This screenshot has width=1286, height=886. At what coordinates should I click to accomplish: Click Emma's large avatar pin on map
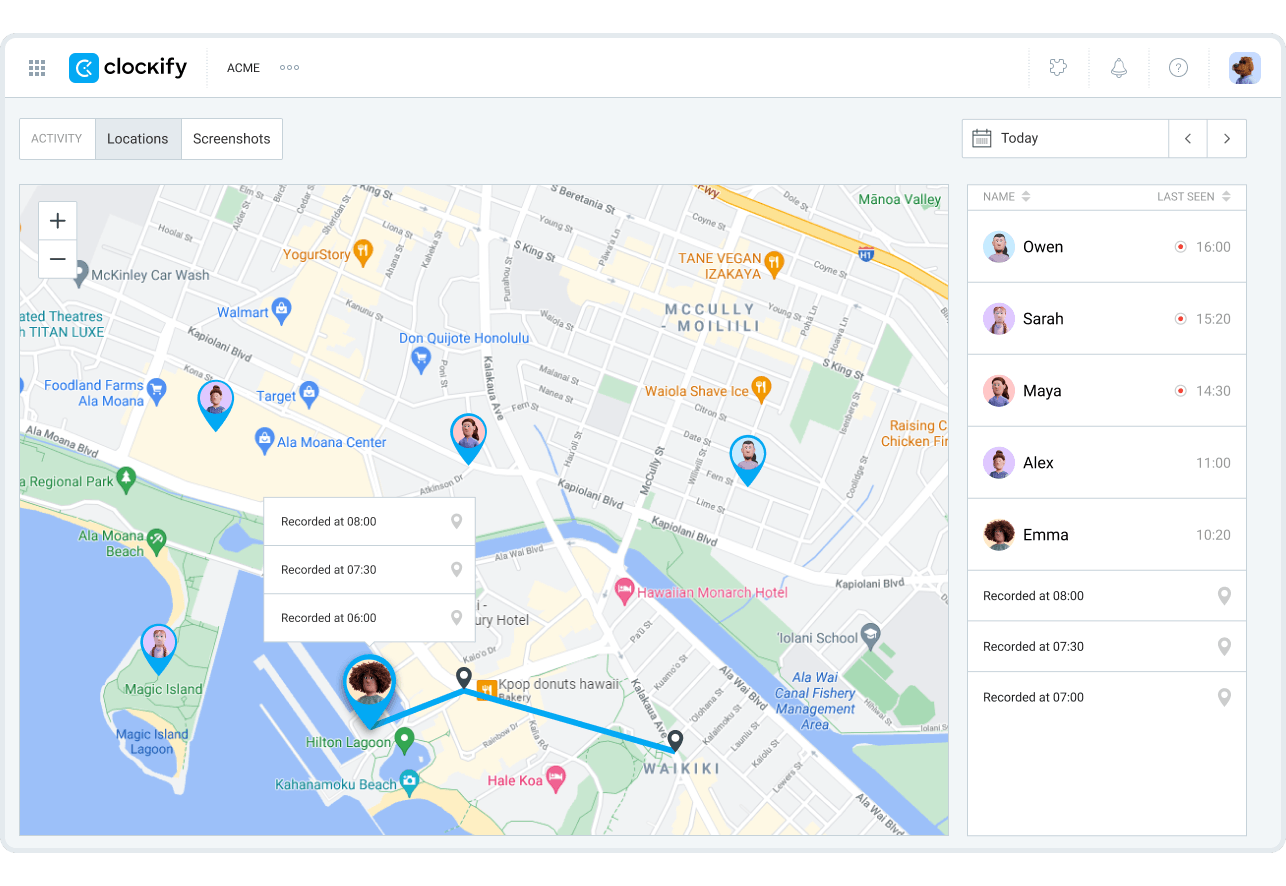(369, 690)
